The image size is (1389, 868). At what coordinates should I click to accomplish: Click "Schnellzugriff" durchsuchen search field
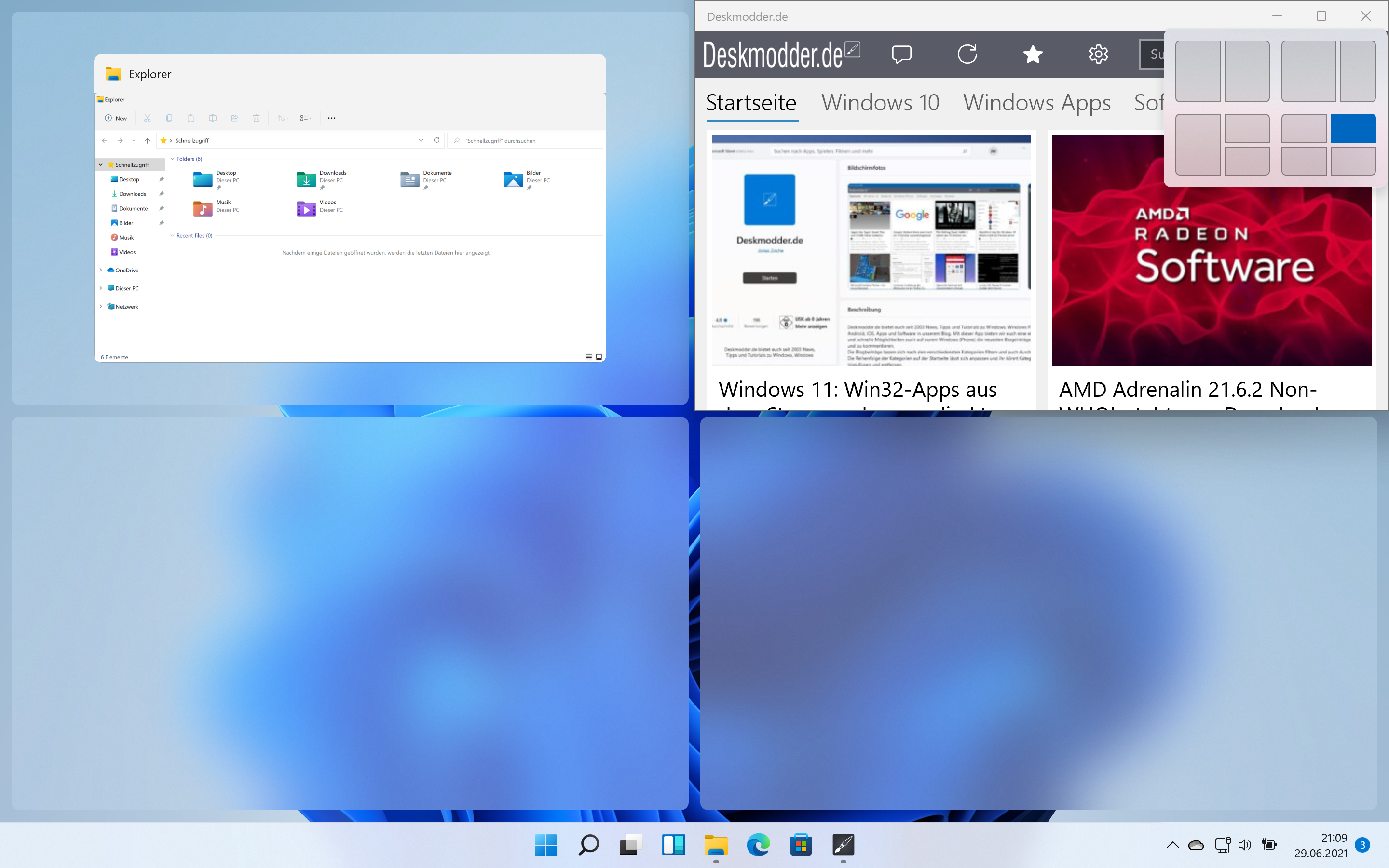[525, 141]
